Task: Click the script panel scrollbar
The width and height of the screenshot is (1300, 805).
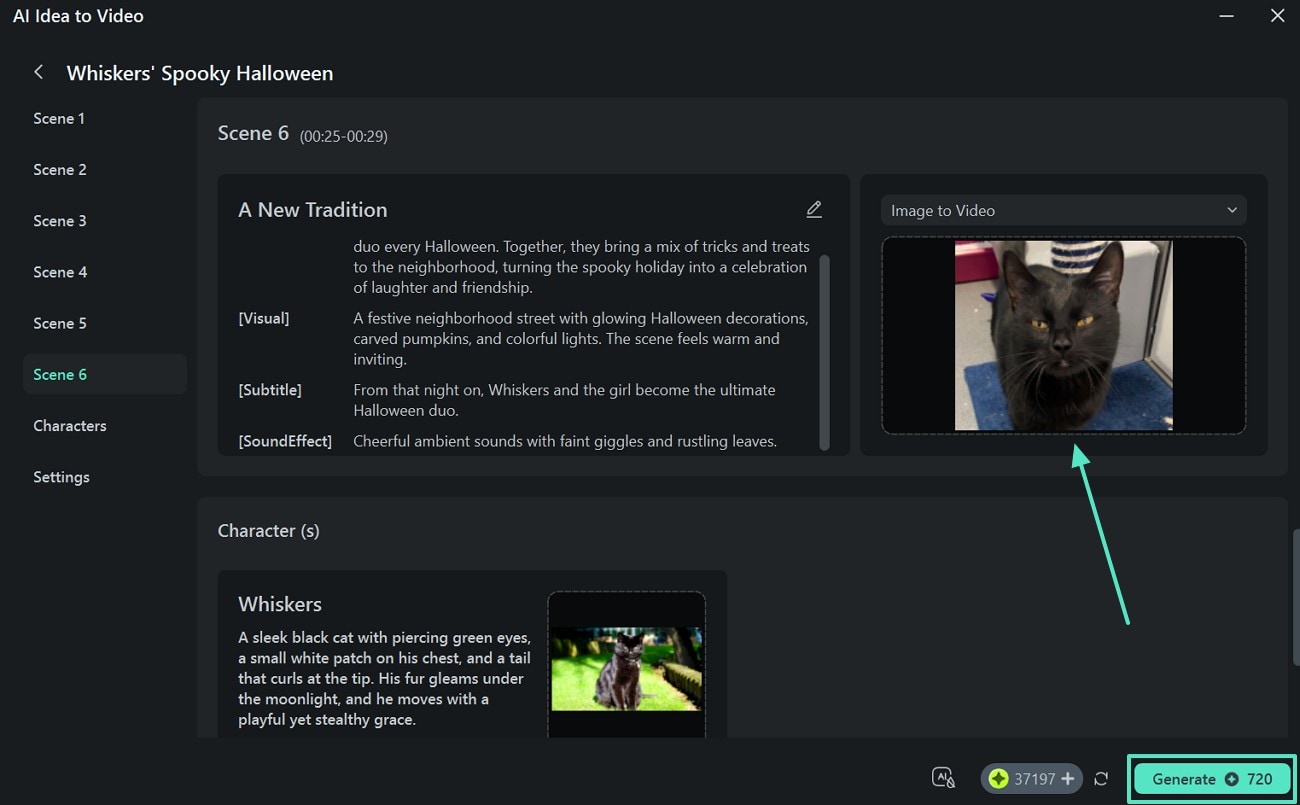Action: point(824,352)
